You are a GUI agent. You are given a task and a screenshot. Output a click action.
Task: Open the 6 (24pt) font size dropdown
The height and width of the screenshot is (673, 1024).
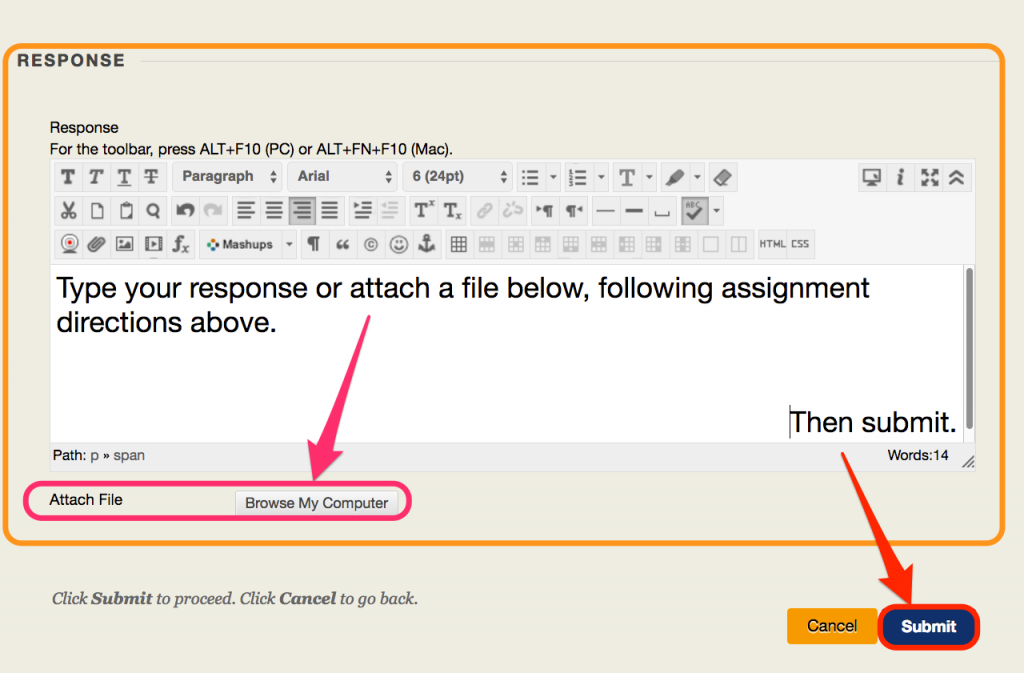[457, 177]
